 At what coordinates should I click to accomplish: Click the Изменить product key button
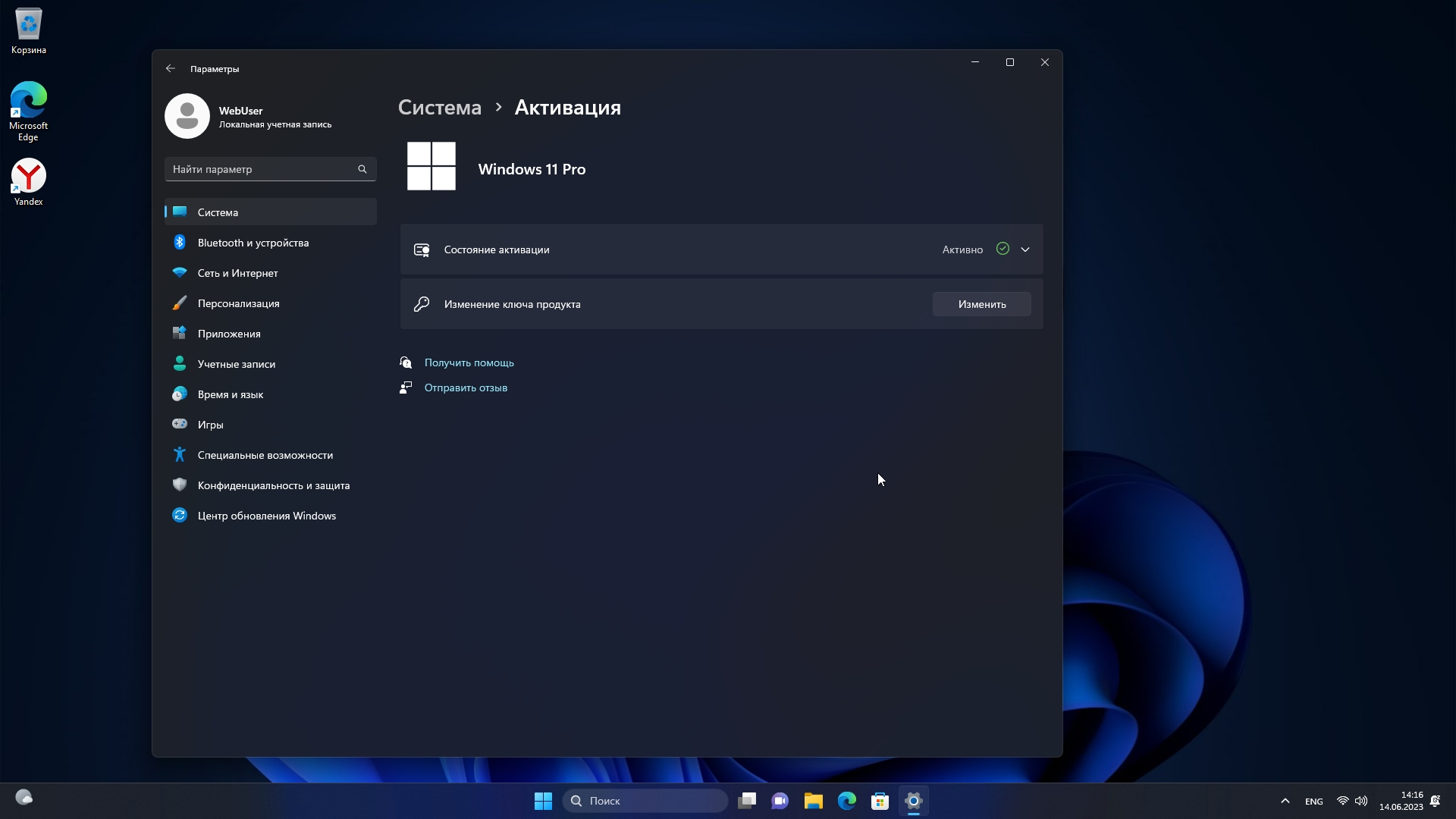pos(981,304)
